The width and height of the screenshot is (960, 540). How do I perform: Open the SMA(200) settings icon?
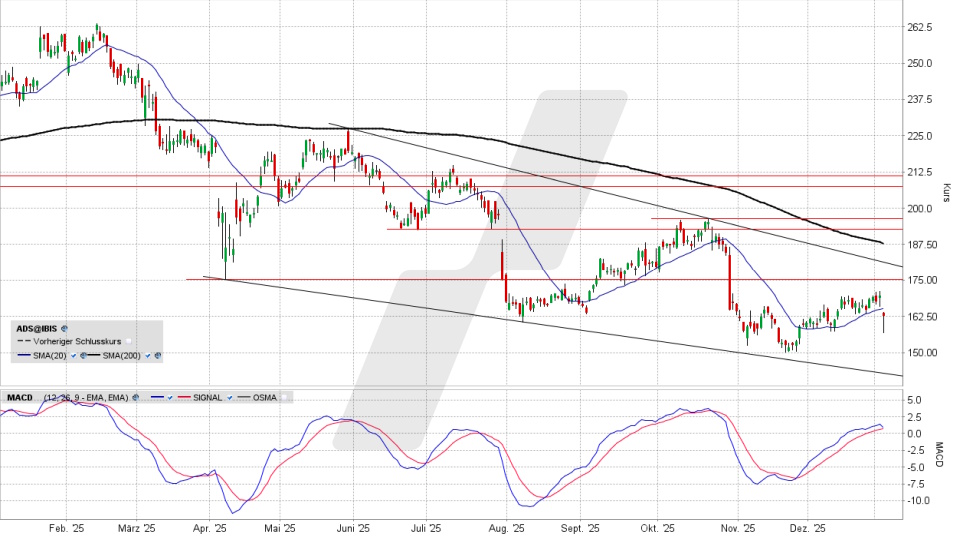pos(158,355)
